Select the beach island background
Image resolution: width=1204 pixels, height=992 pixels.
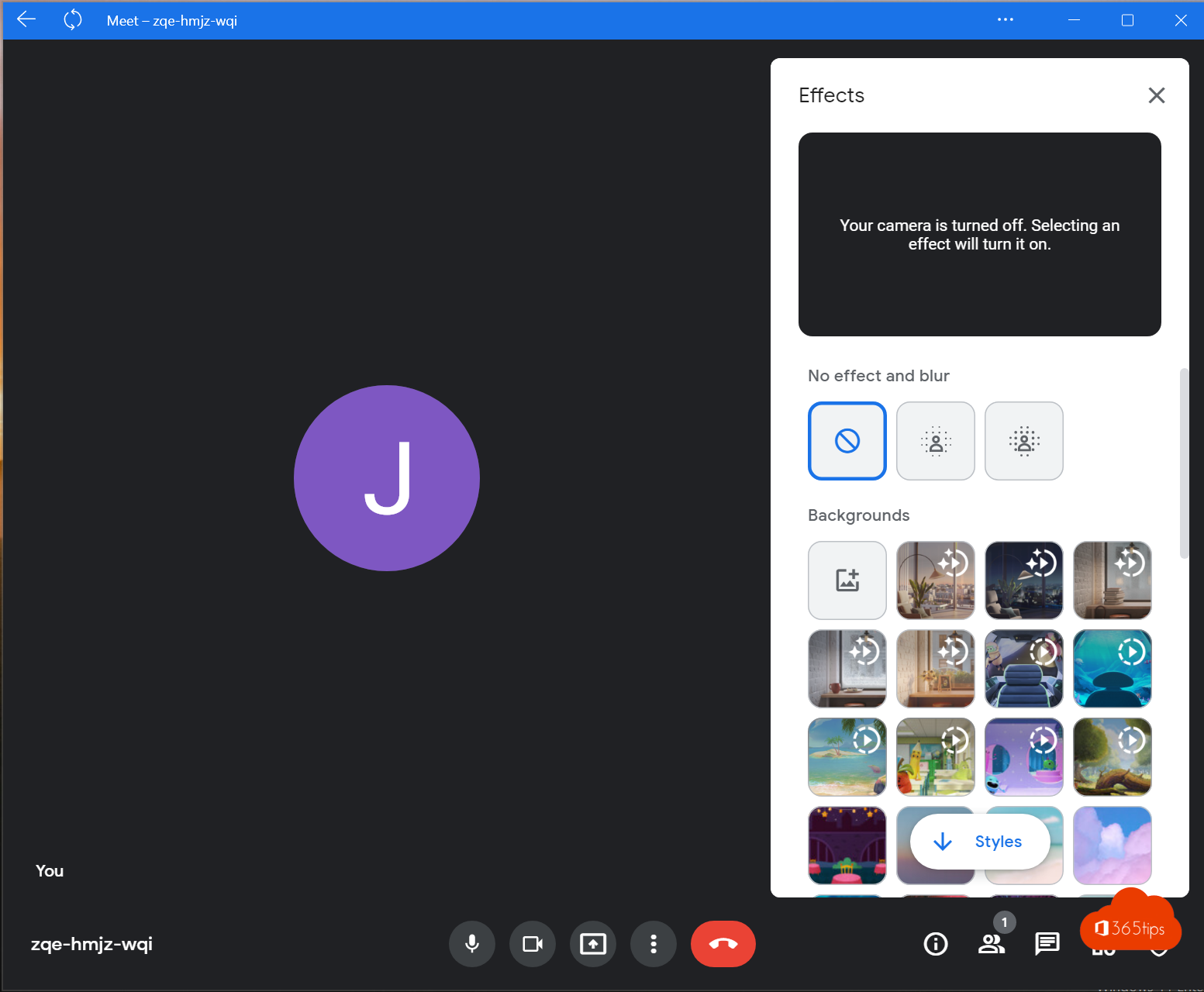tap(847, 756)
